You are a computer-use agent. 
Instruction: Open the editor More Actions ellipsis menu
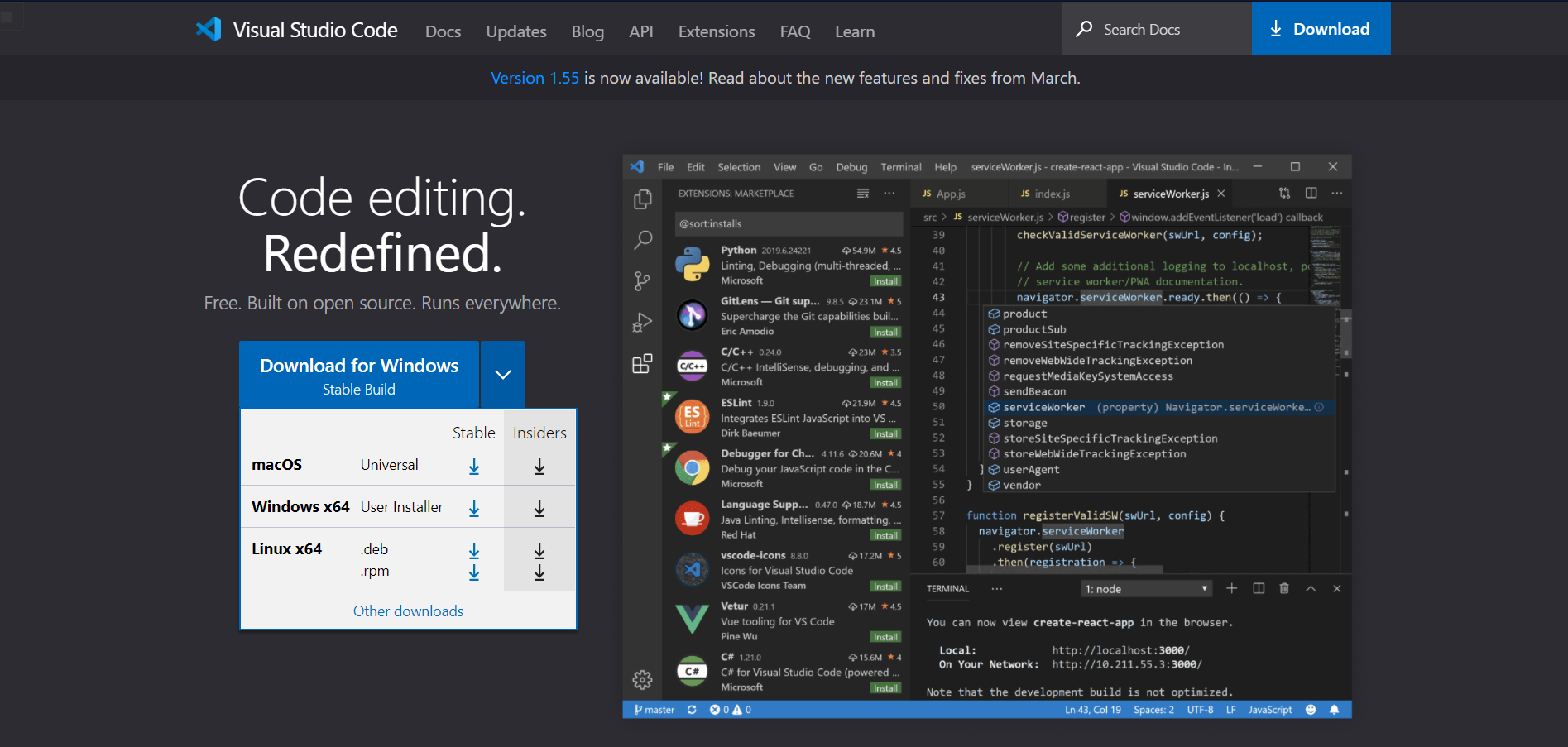click(1337, 193)
